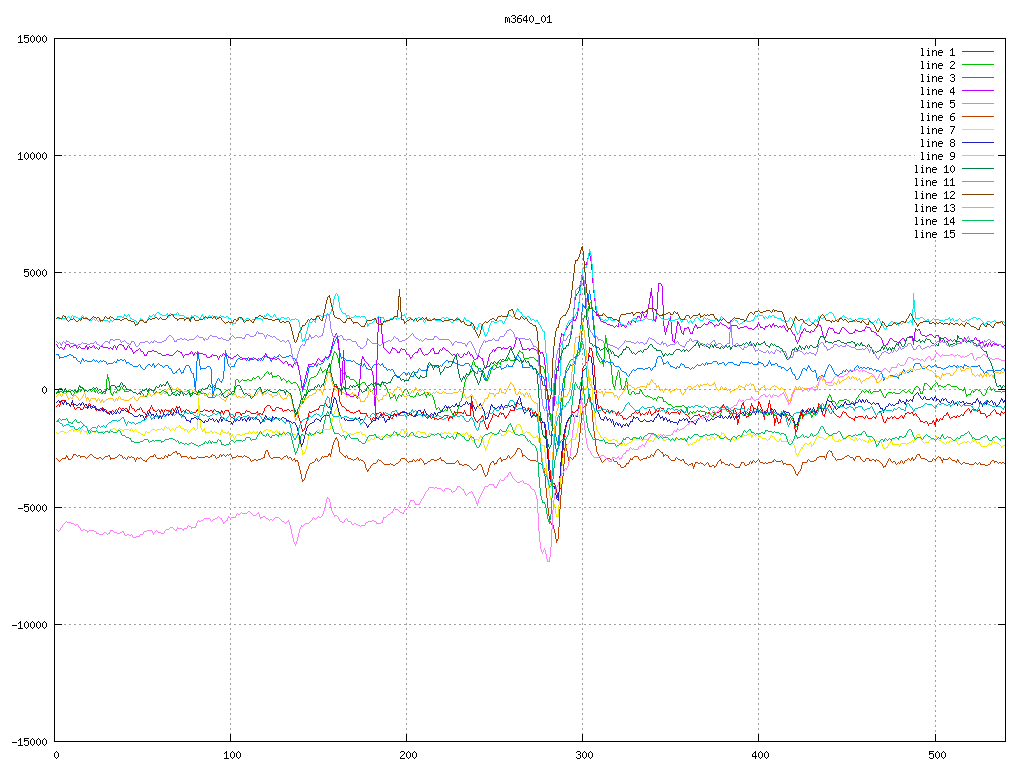Click the -10000 label on y-axis
Image resolution: width=1024 pixels, height=768 pixels.
[26, 624]
